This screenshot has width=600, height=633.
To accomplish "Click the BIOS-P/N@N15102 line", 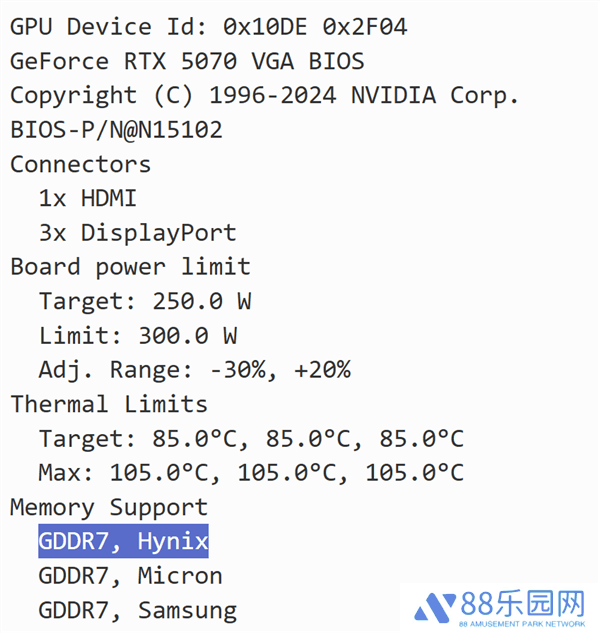I will 116,130.
